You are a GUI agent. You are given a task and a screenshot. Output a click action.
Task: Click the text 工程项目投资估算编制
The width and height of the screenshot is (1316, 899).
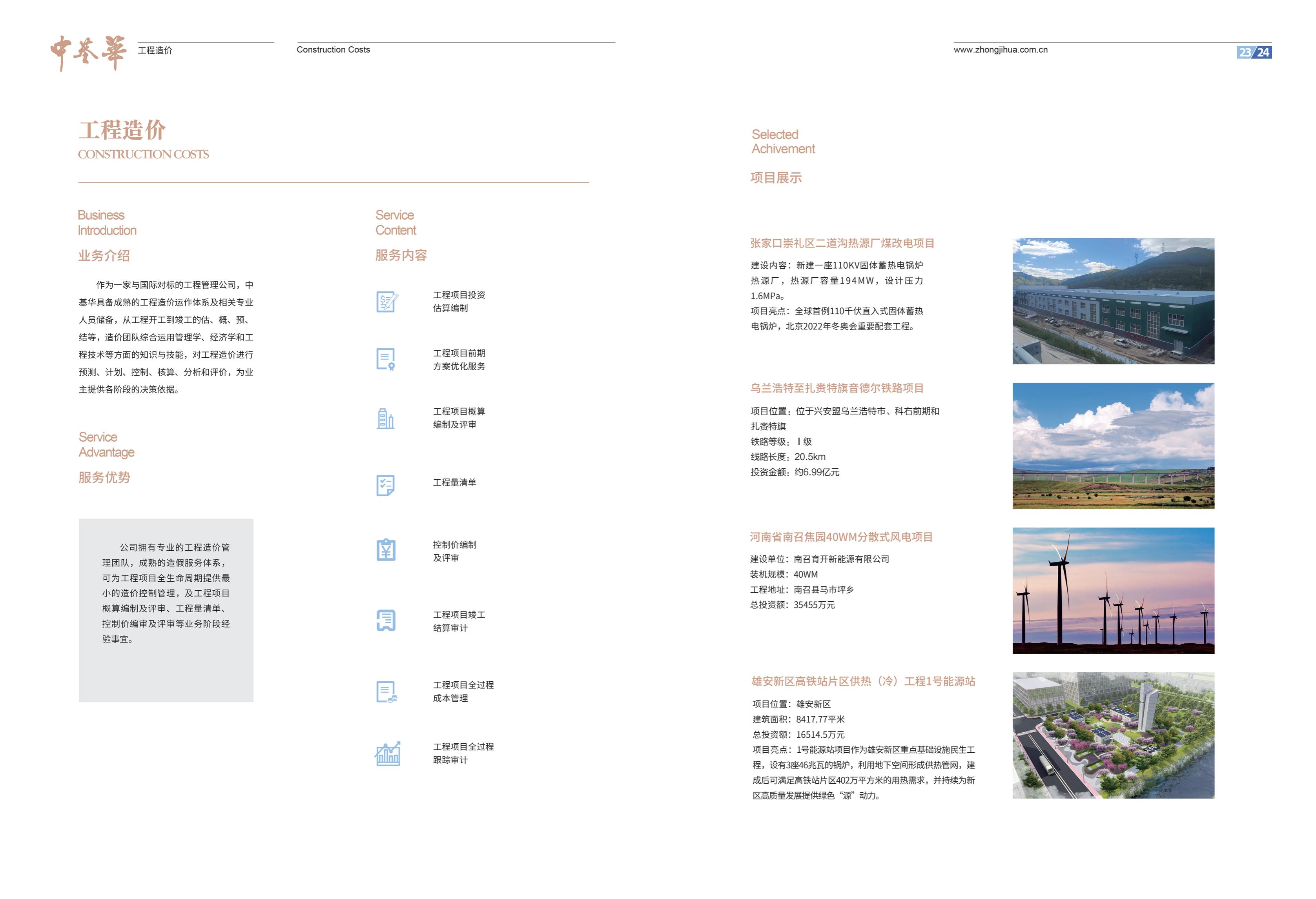pos(459,301)
